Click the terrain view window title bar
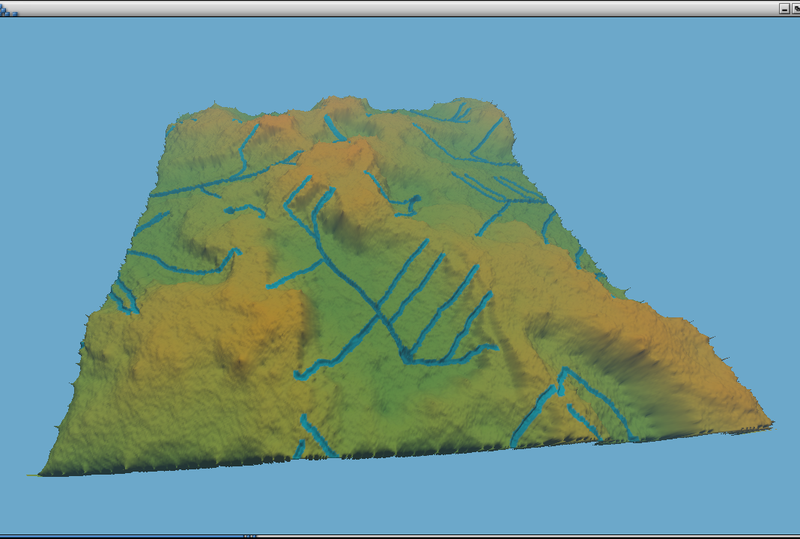Screen dimensions: 800x539 click(398, 9)
